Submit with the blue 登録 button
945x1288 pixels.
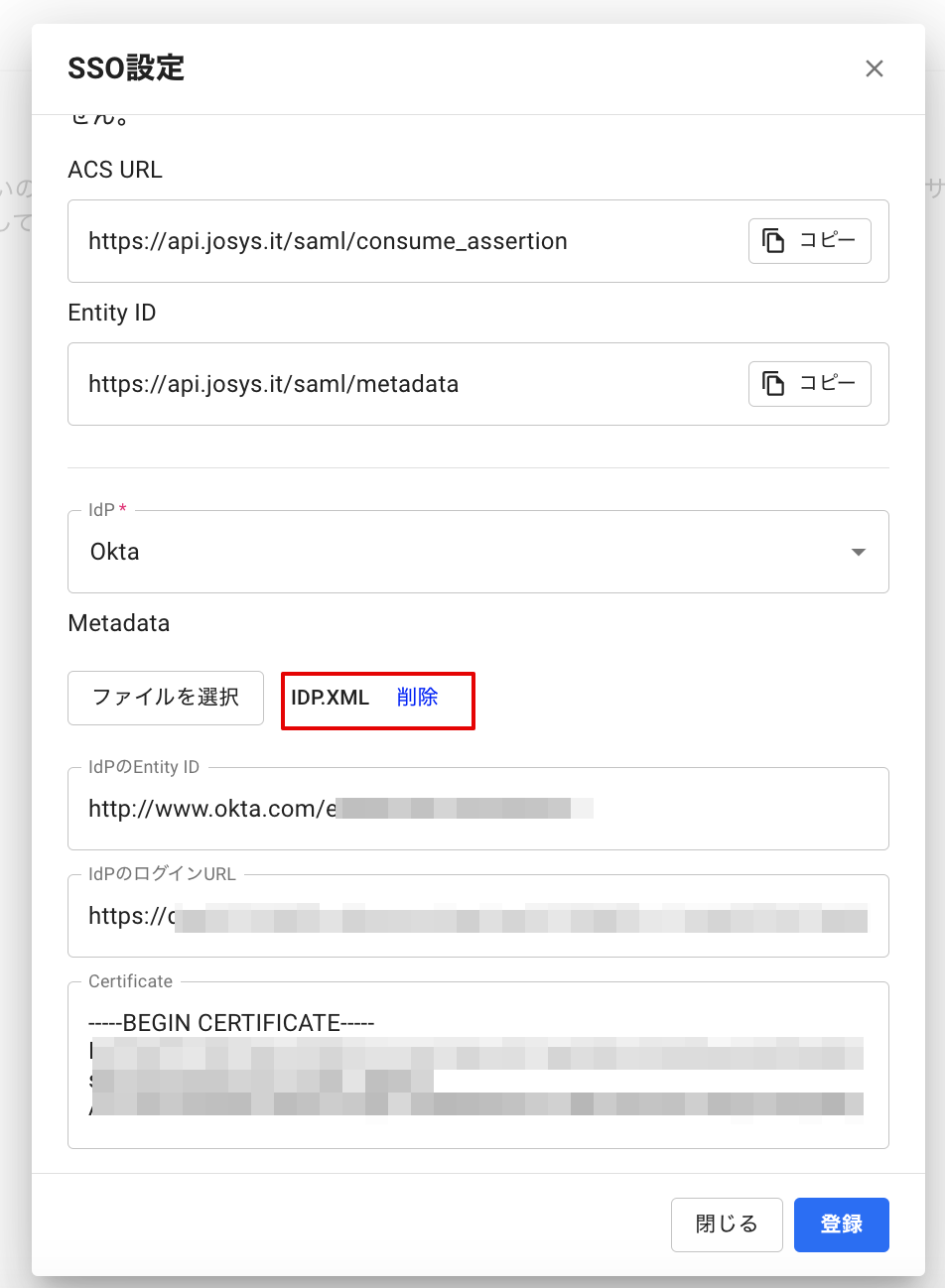click(x=841, y=1224)
